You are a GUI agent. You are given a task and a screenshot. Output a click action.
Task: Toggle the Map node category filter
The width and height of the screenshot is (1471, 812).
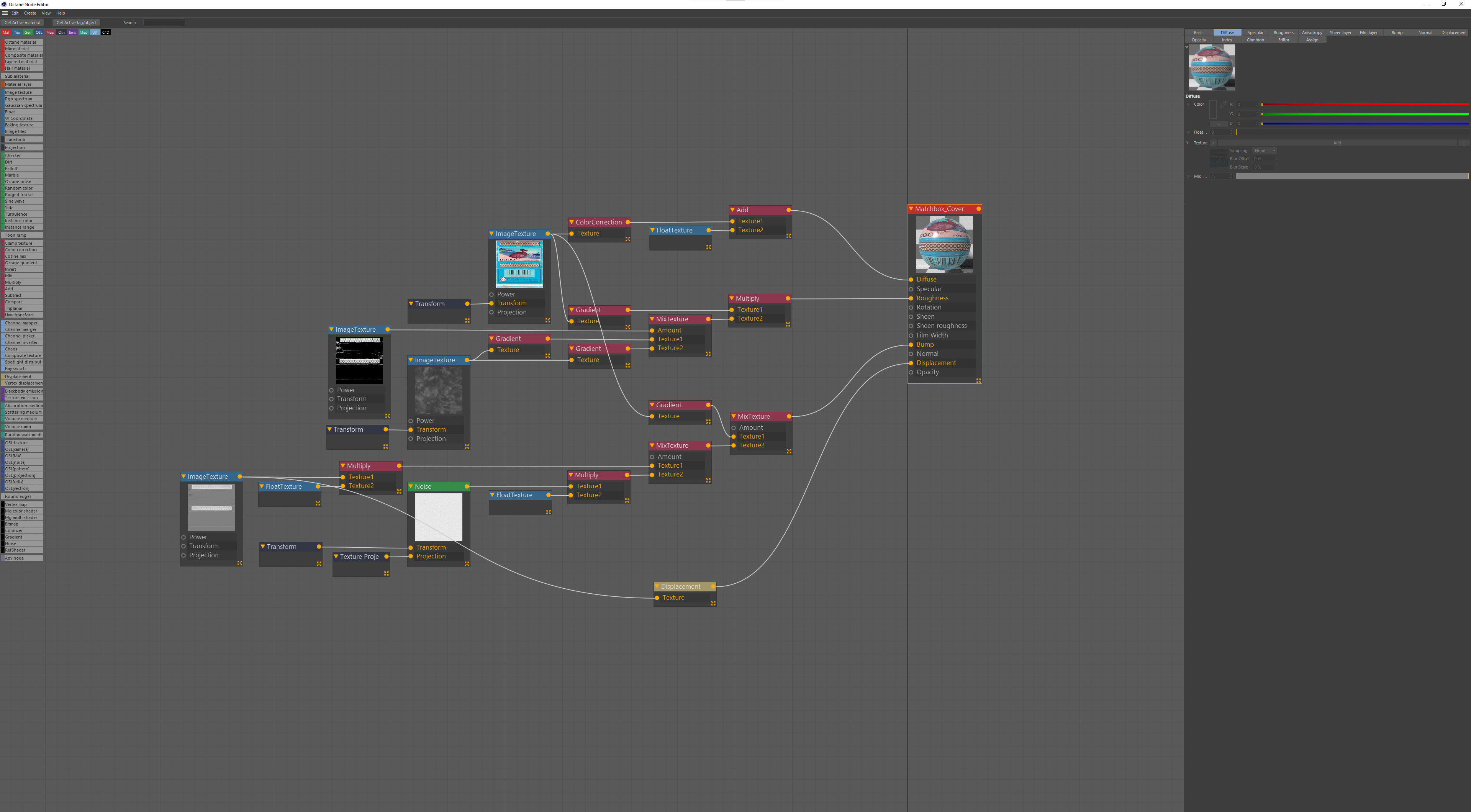point(50,33)
